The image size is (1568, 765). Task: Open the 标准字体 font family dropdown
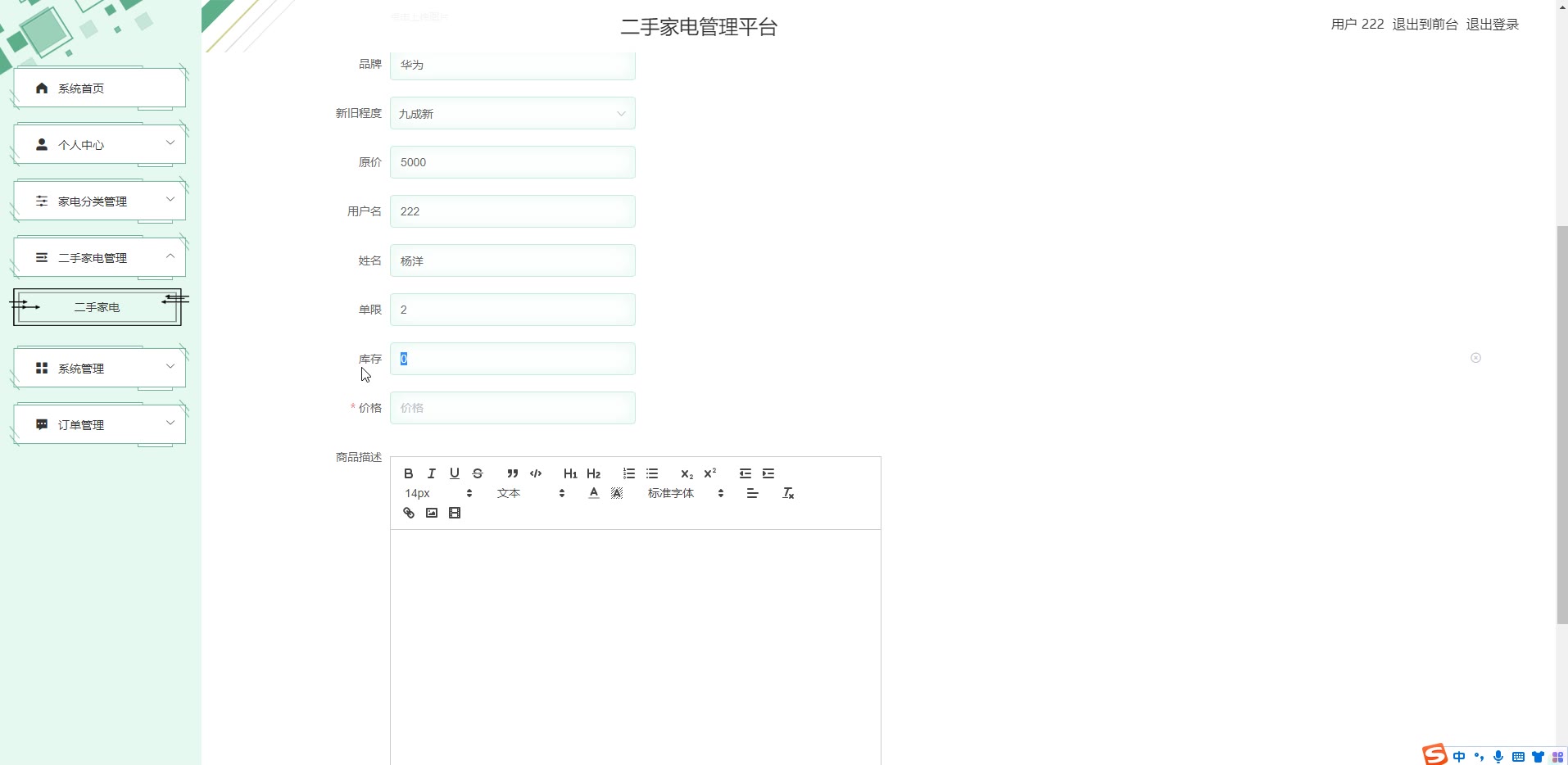686,493
